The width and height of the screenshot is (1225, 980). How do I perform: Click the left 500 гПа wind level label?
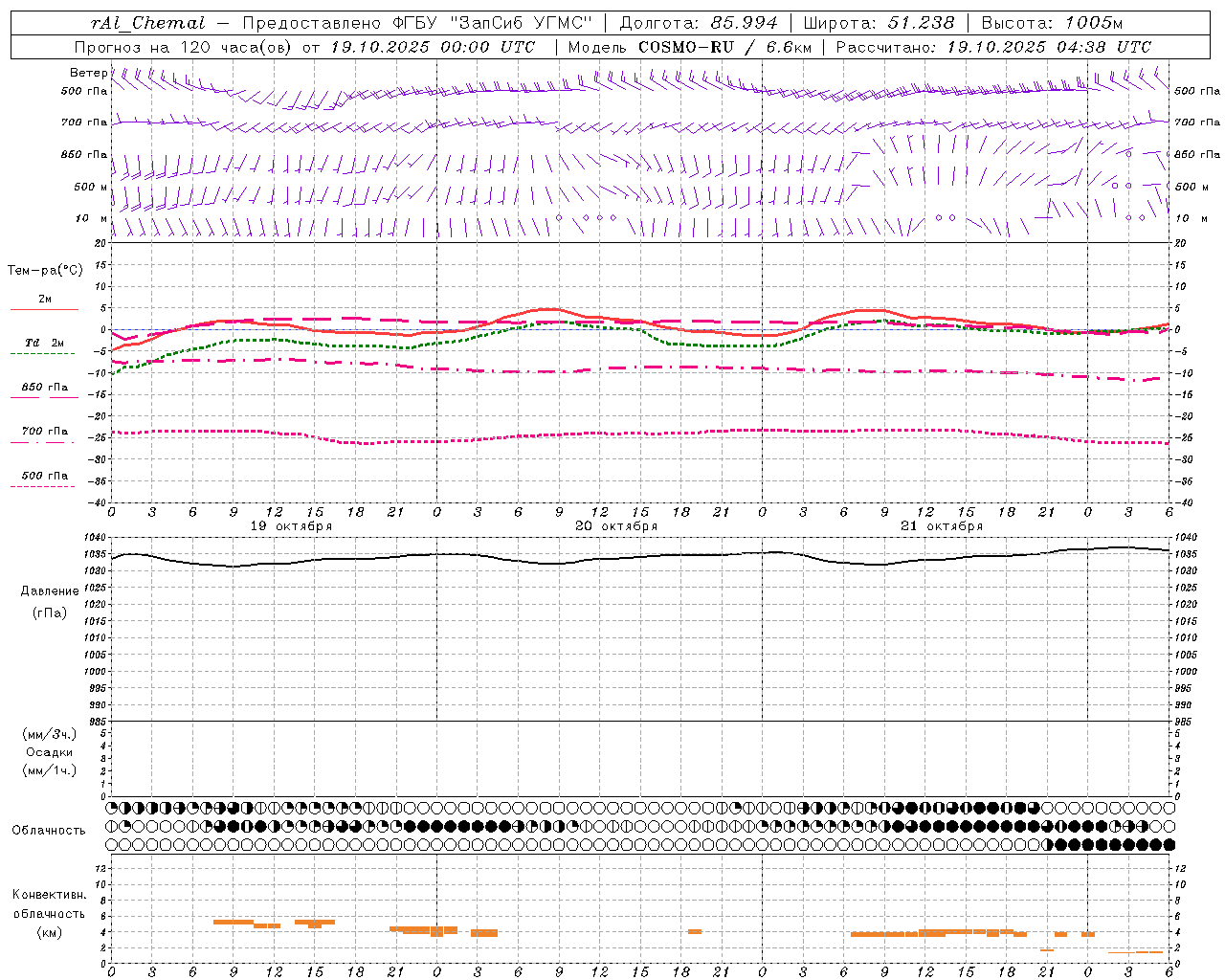pos(84,92)
